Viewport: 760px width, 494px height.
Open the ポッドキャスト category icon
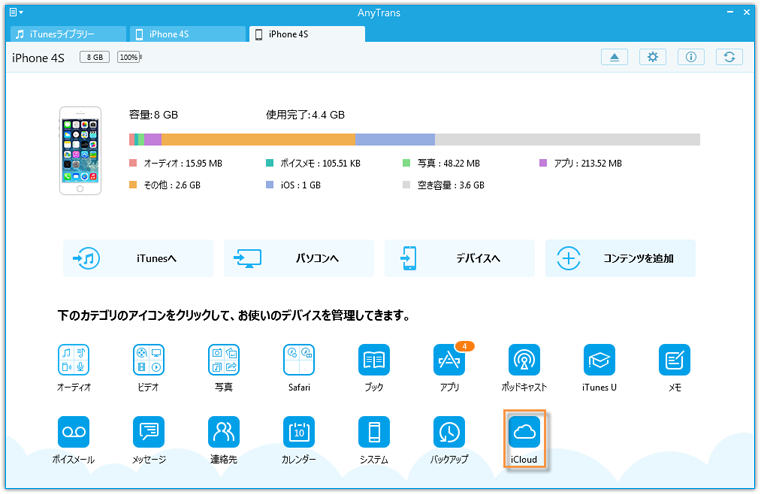point(524,360)
